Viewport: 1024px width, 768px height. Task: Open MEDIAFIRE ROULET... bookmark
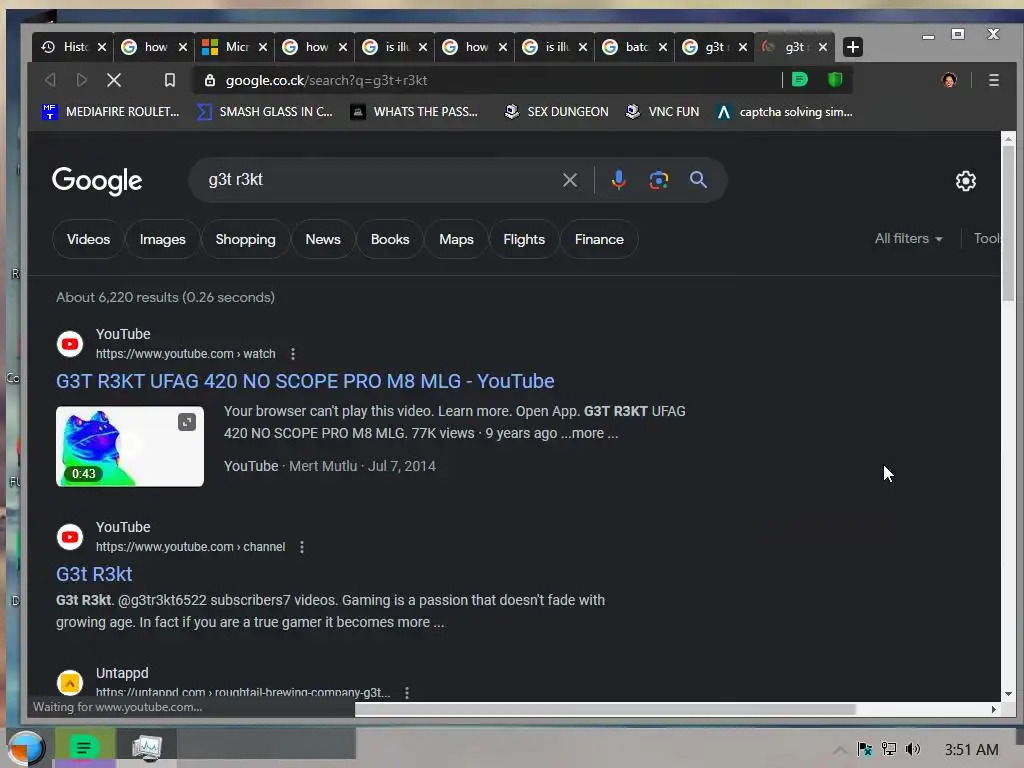[x=110, y=112]
